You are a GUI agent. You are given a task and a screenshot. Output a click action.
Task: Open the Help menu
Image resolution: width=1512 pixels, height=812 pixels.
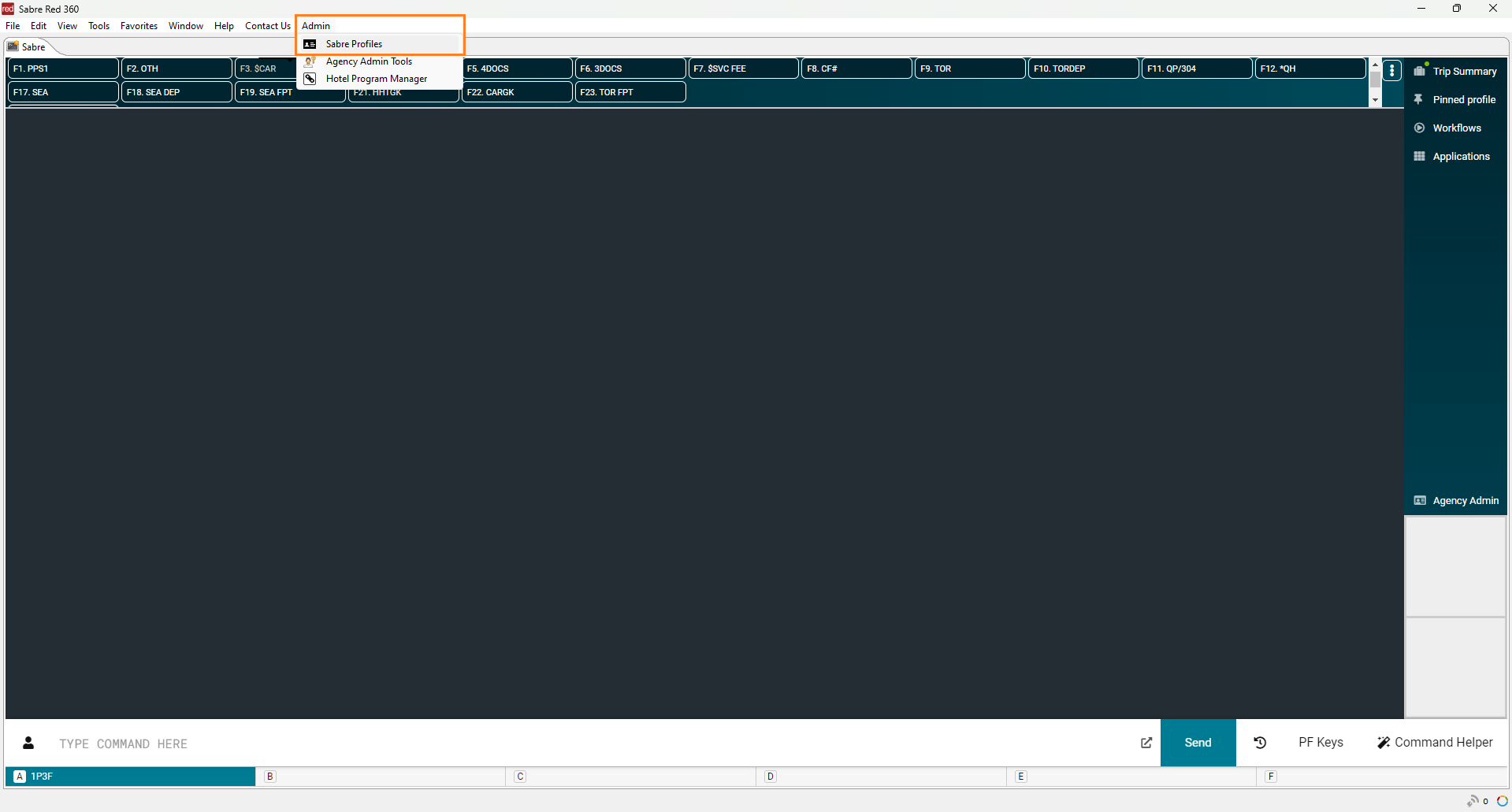click(224, 26)
